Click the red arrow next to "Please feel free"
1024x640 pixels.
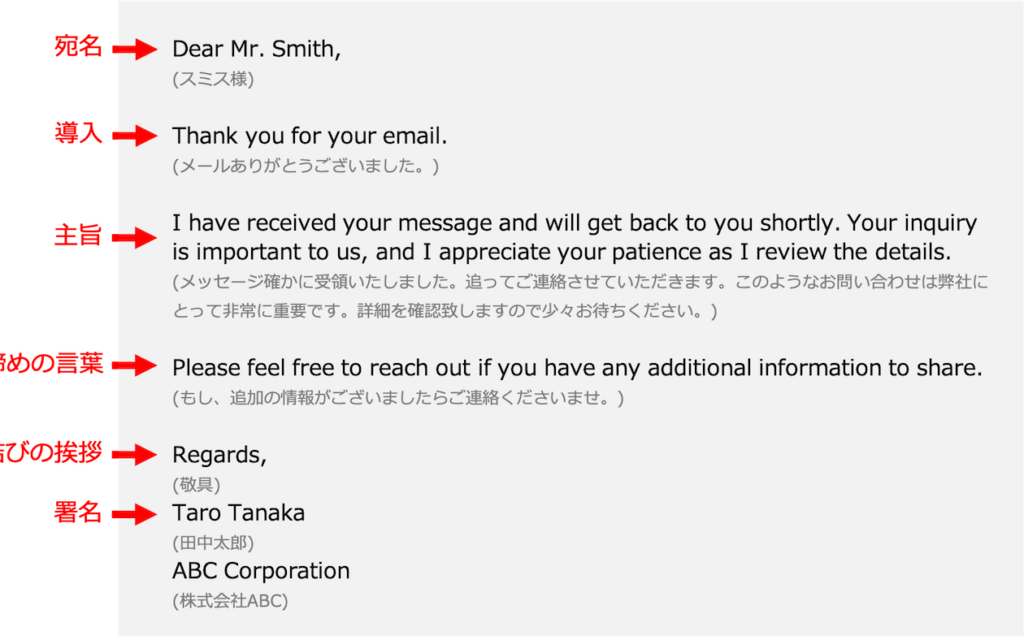[135, 366]
